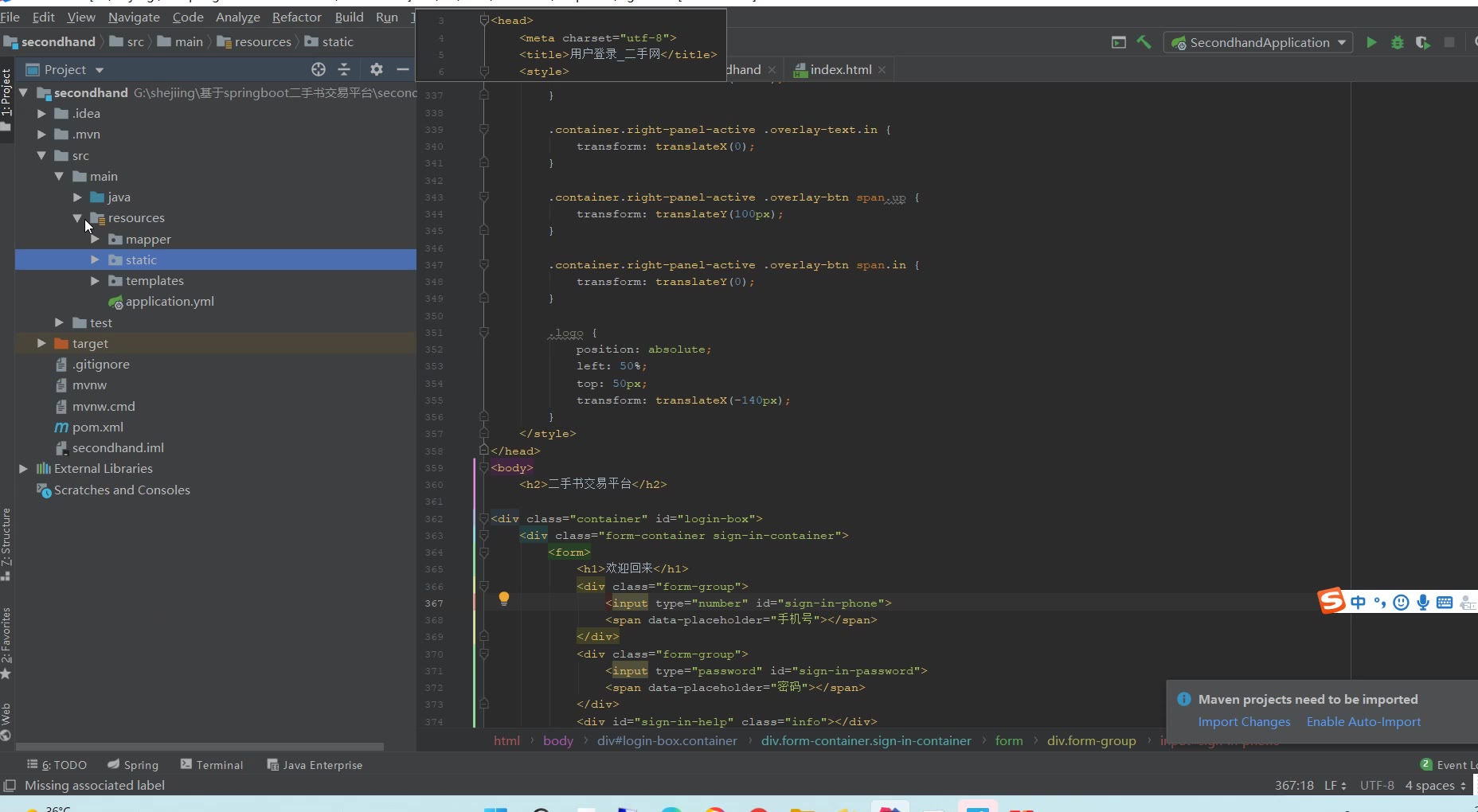
Task: Select the index.html editor tab
Action: 839,70
